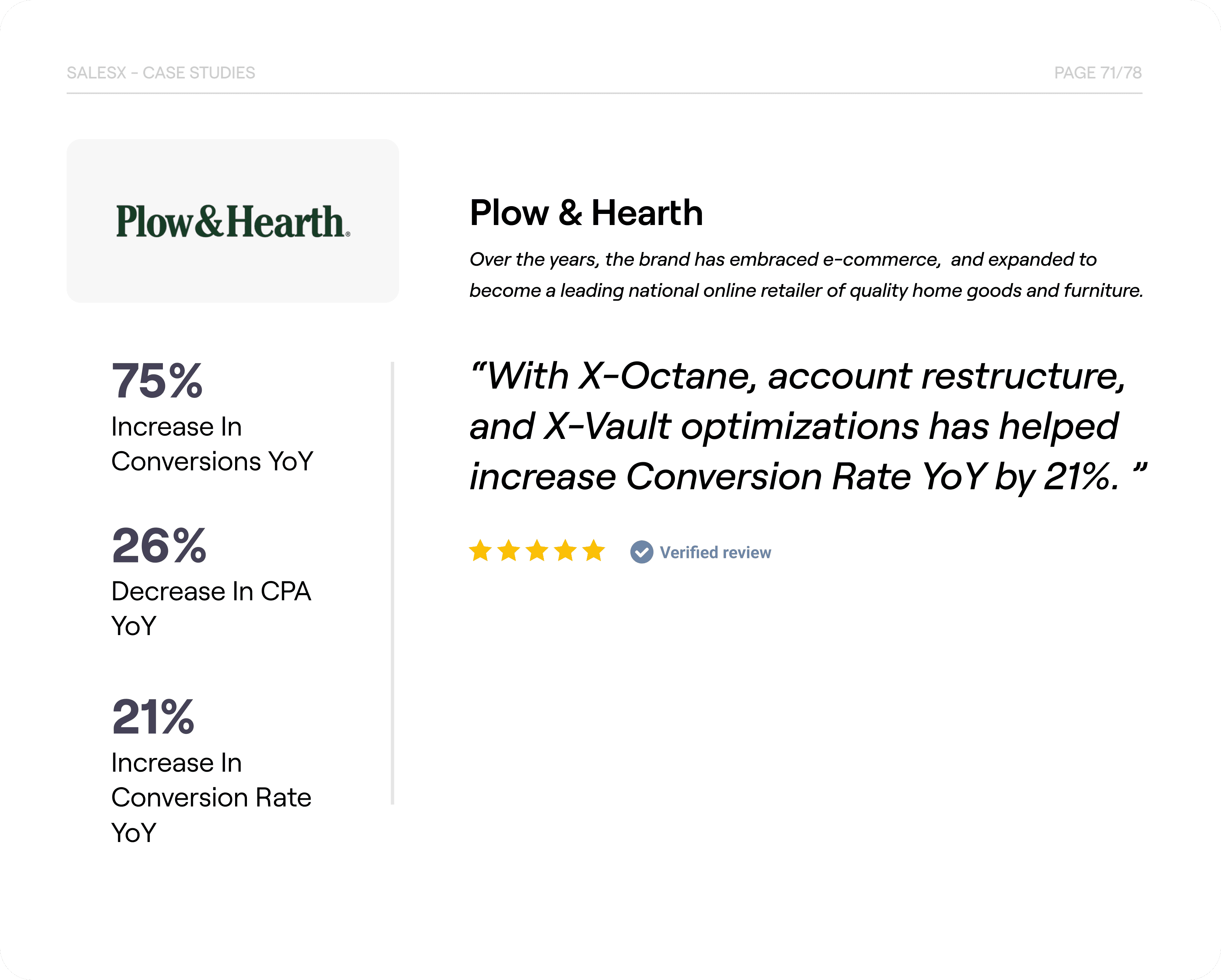
Task: Click the Plow & Hearth logo image
Action: pyautogui.click(x=233, y=221)
